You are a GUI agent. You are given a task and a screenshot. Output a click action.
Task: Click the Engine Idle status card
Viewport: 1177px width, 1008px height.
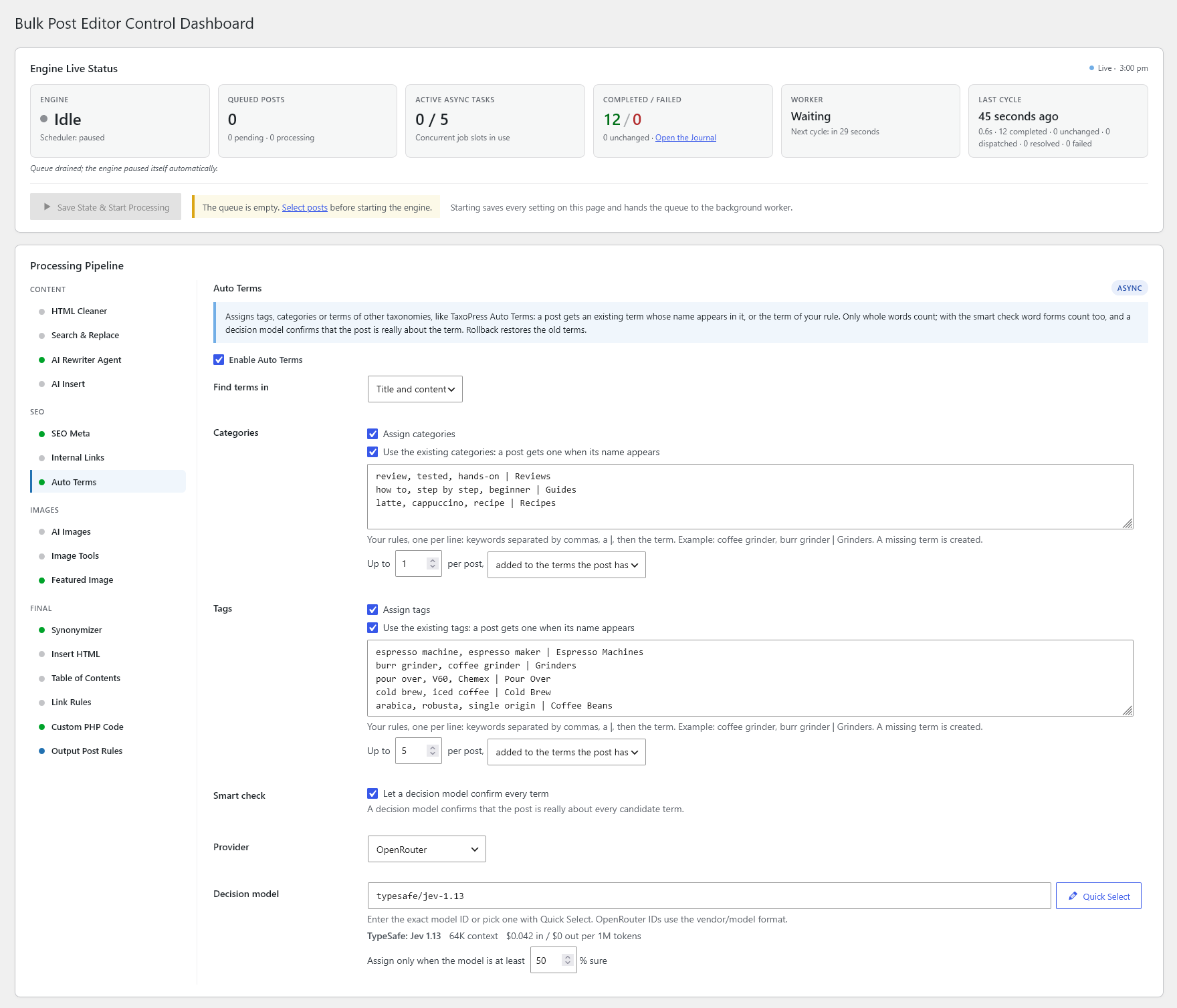coord(120,121)
